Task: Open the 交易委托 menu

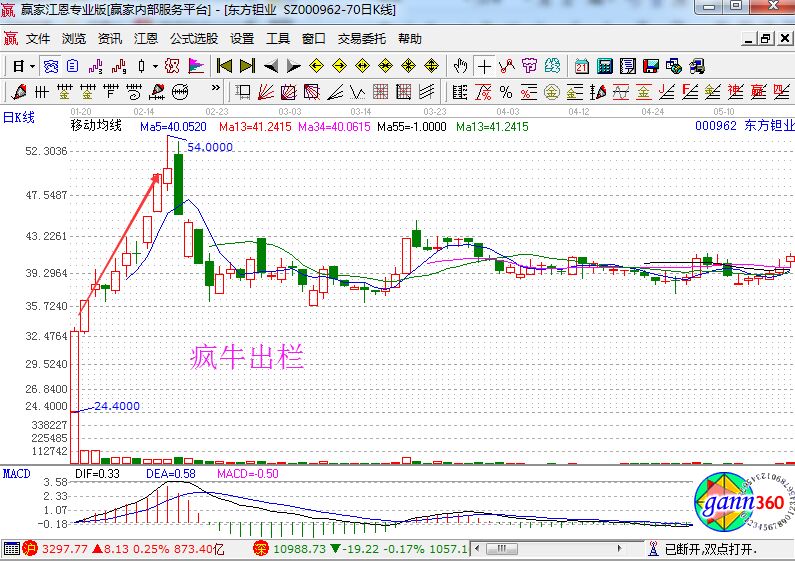Action: 361,39
